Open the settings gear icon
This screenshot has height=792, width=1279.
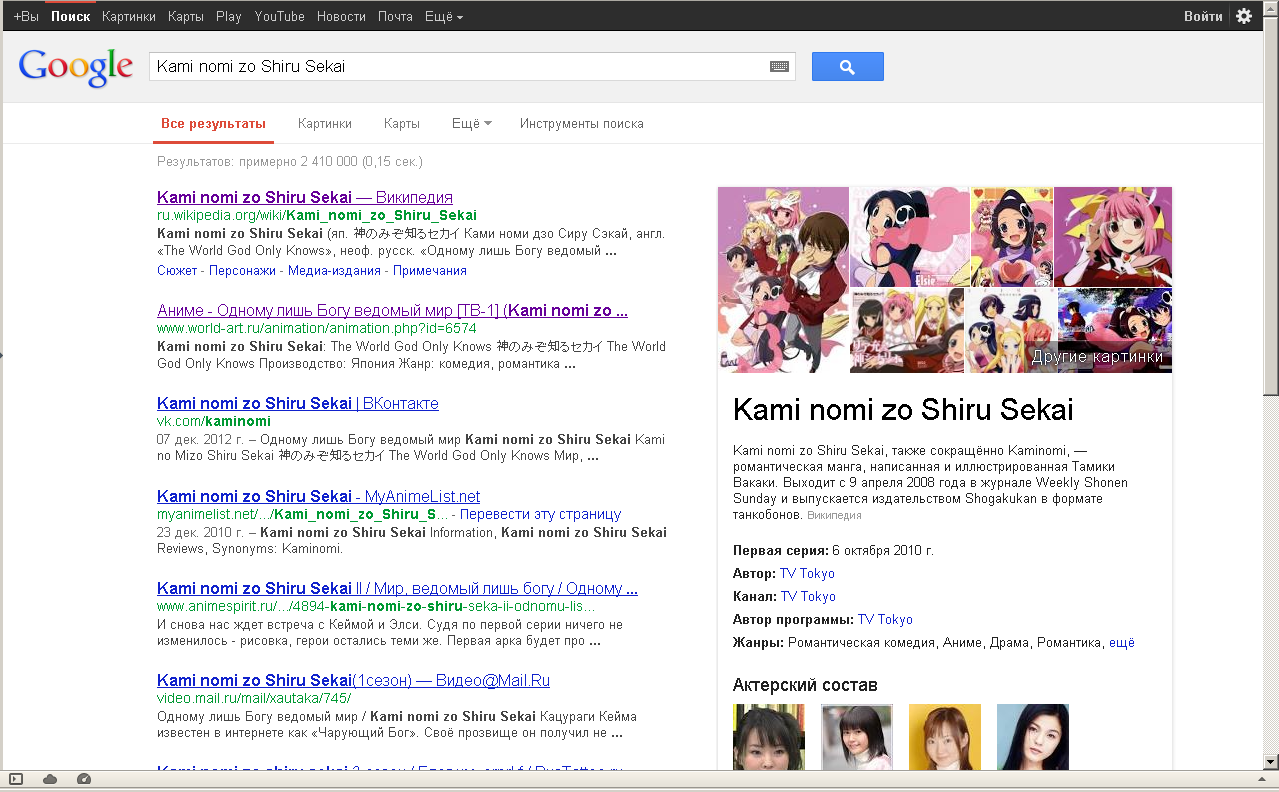tap(1244, 16)
